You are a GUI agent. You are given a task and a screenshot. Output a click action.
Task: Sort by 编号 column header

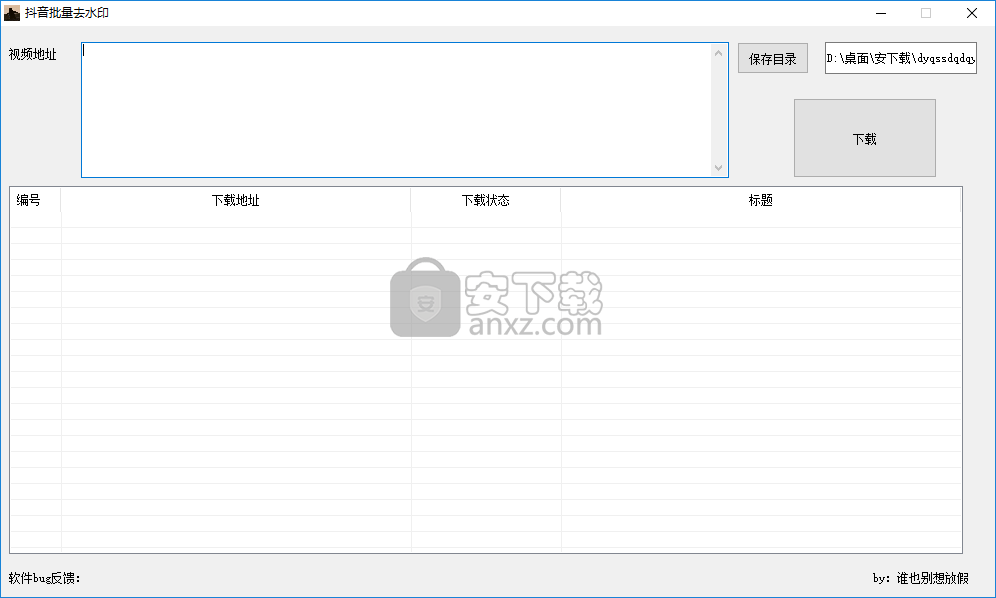(x=35, y=200)
